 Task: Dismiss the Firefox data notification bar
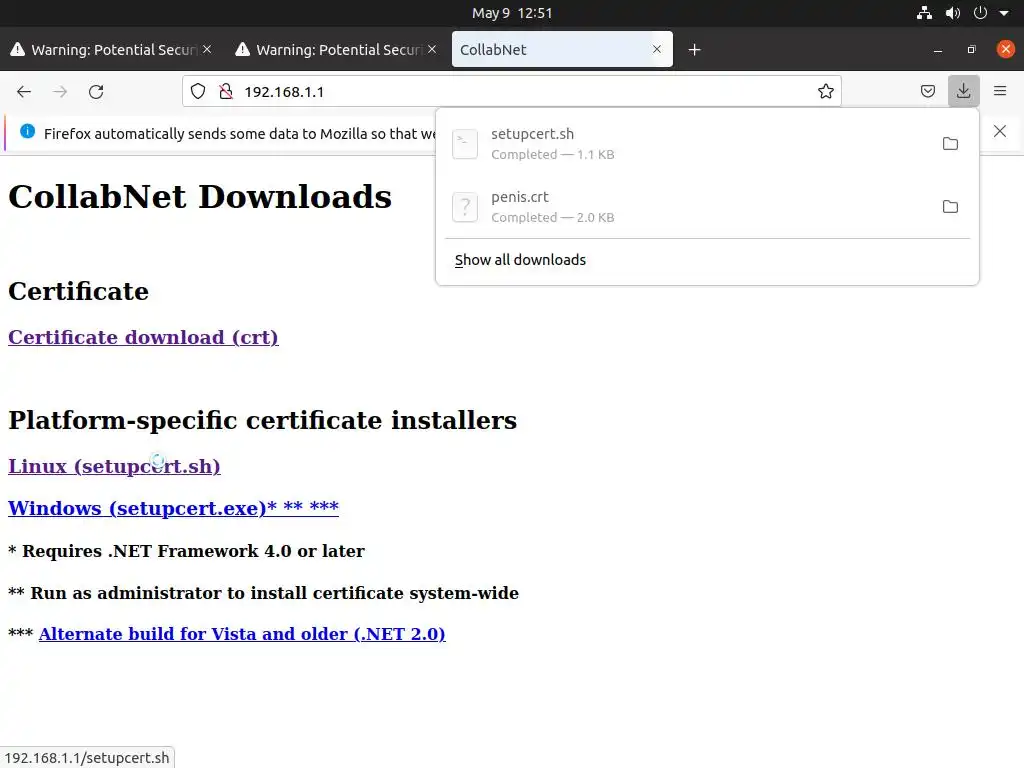pos(1000,131)
